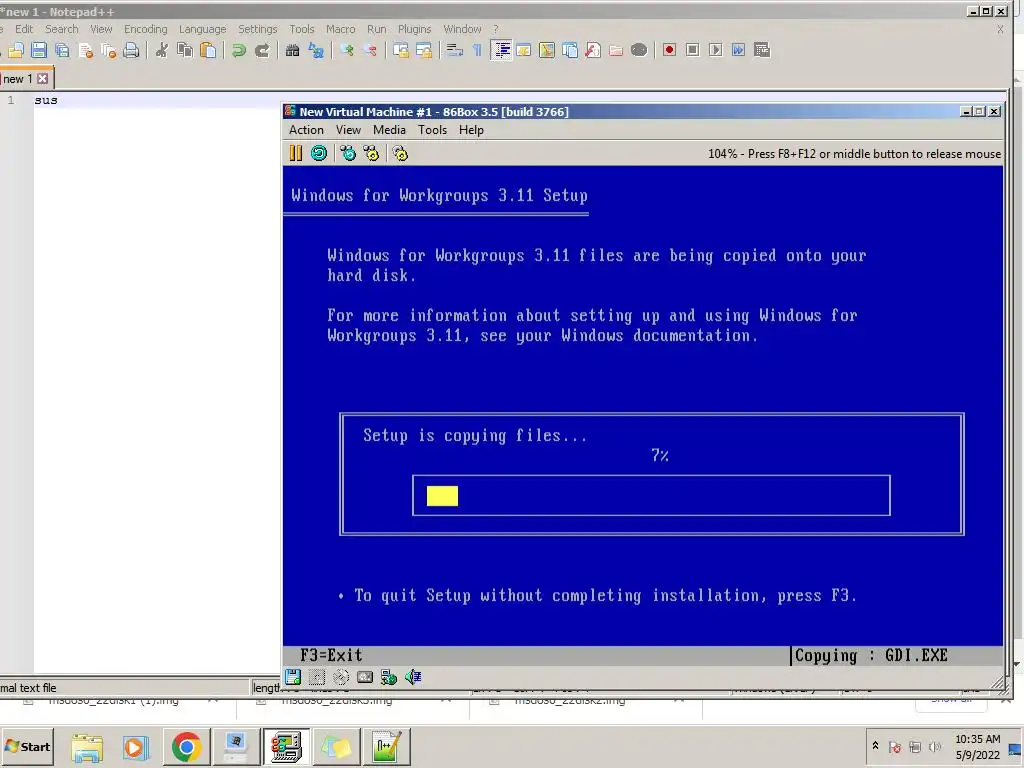Click the first floppy drive status icon
The height and width of the screenshot is (768, 1024).
coord(293,677)
